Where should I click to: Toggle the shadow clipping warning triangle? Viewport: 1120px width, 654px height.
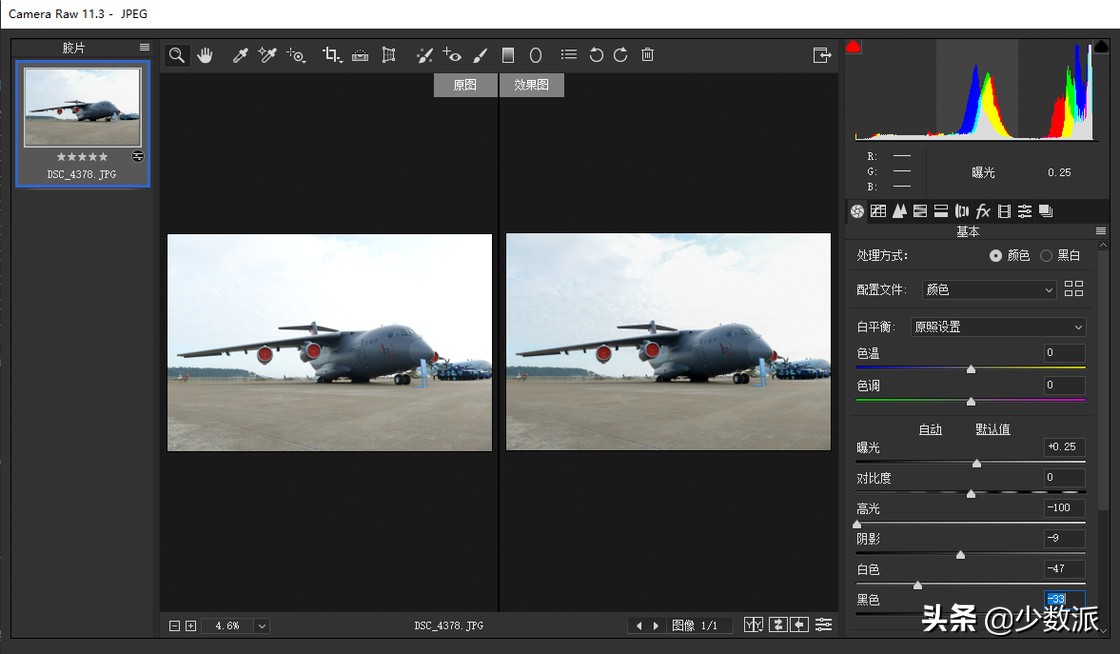[853, 47]
